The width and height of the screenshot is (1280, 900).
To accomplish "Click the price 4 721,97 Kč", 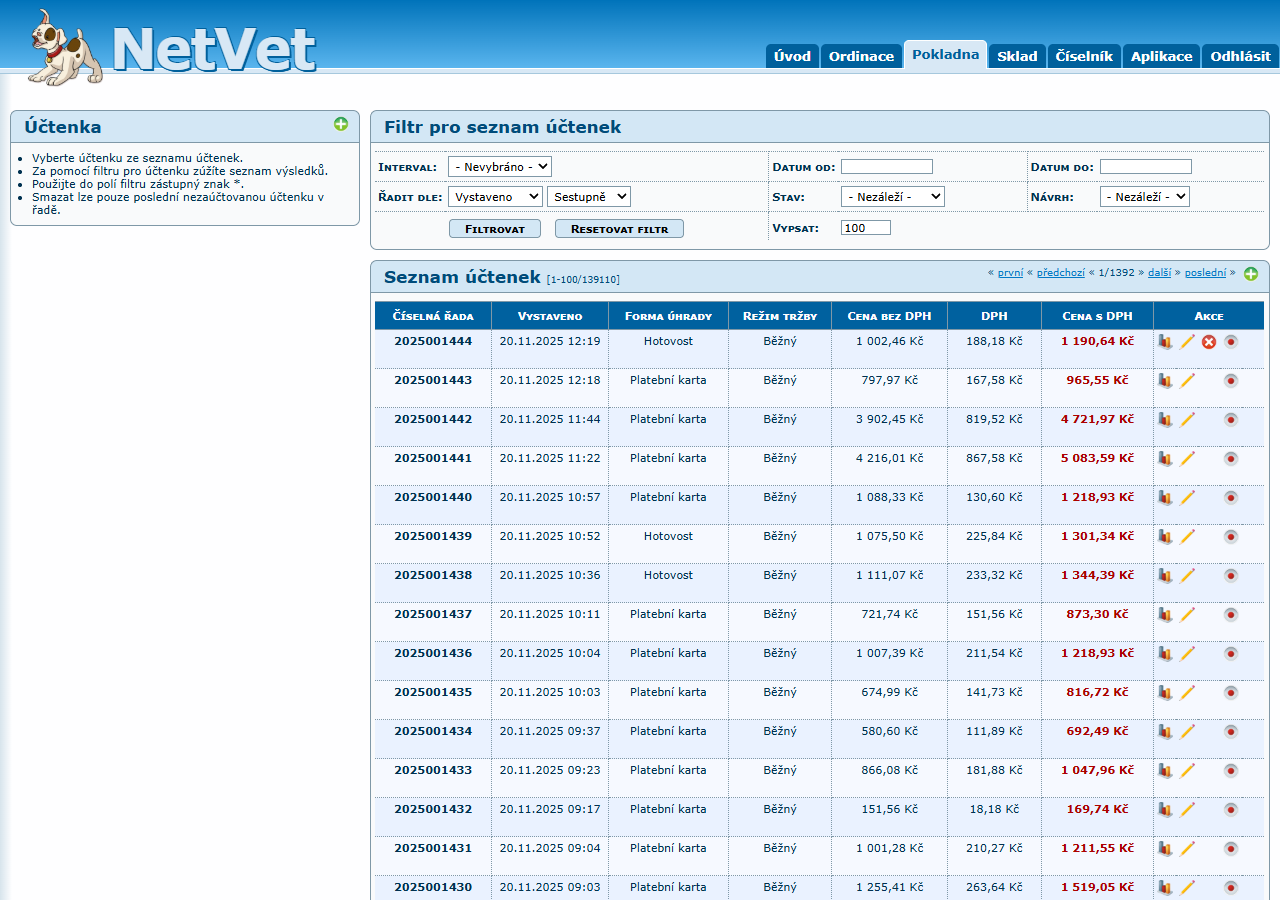I will coord(1097,419).
